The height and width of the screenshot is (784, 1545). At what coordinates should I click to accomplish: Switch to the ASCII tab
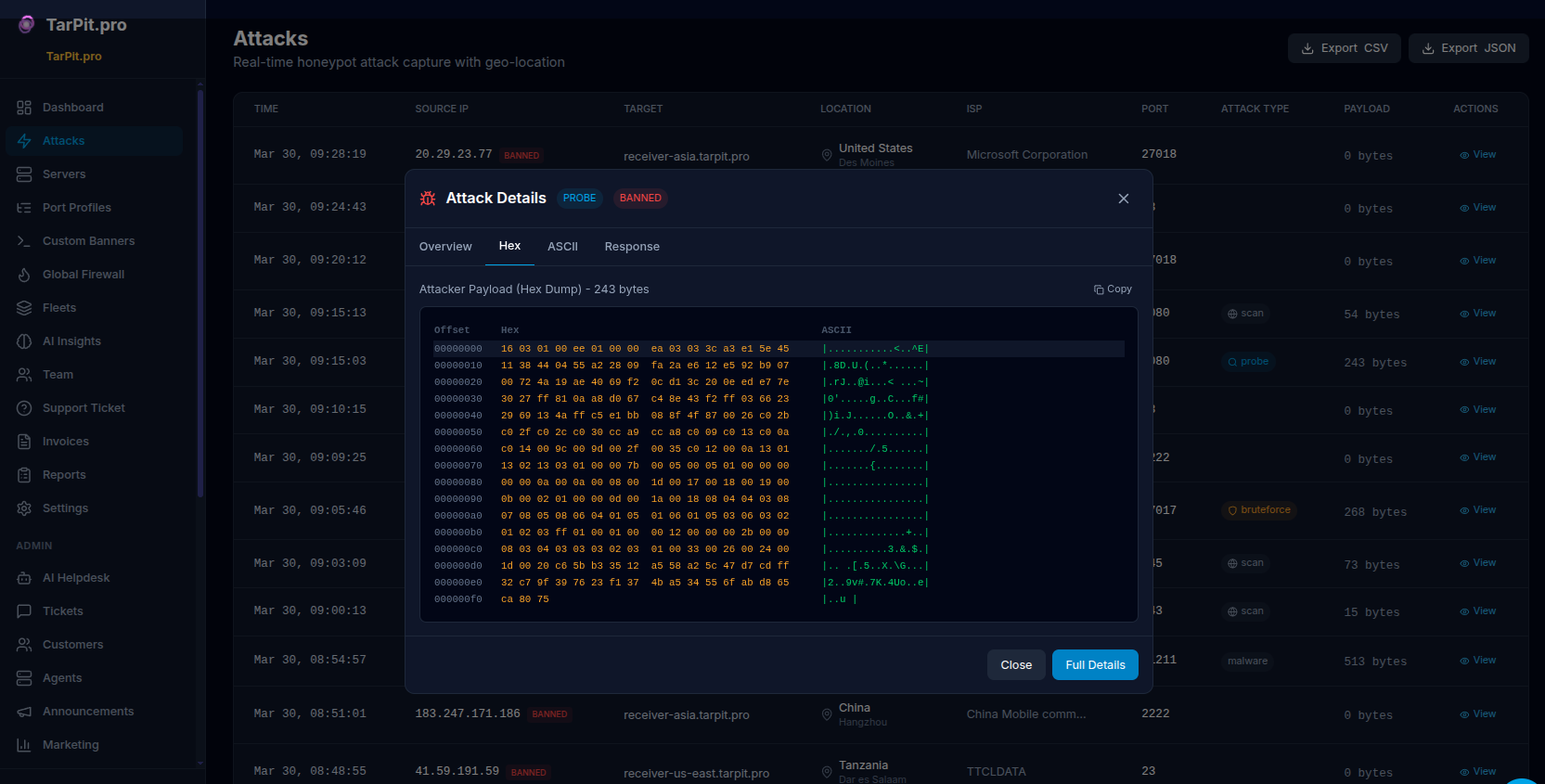point(562,247)
